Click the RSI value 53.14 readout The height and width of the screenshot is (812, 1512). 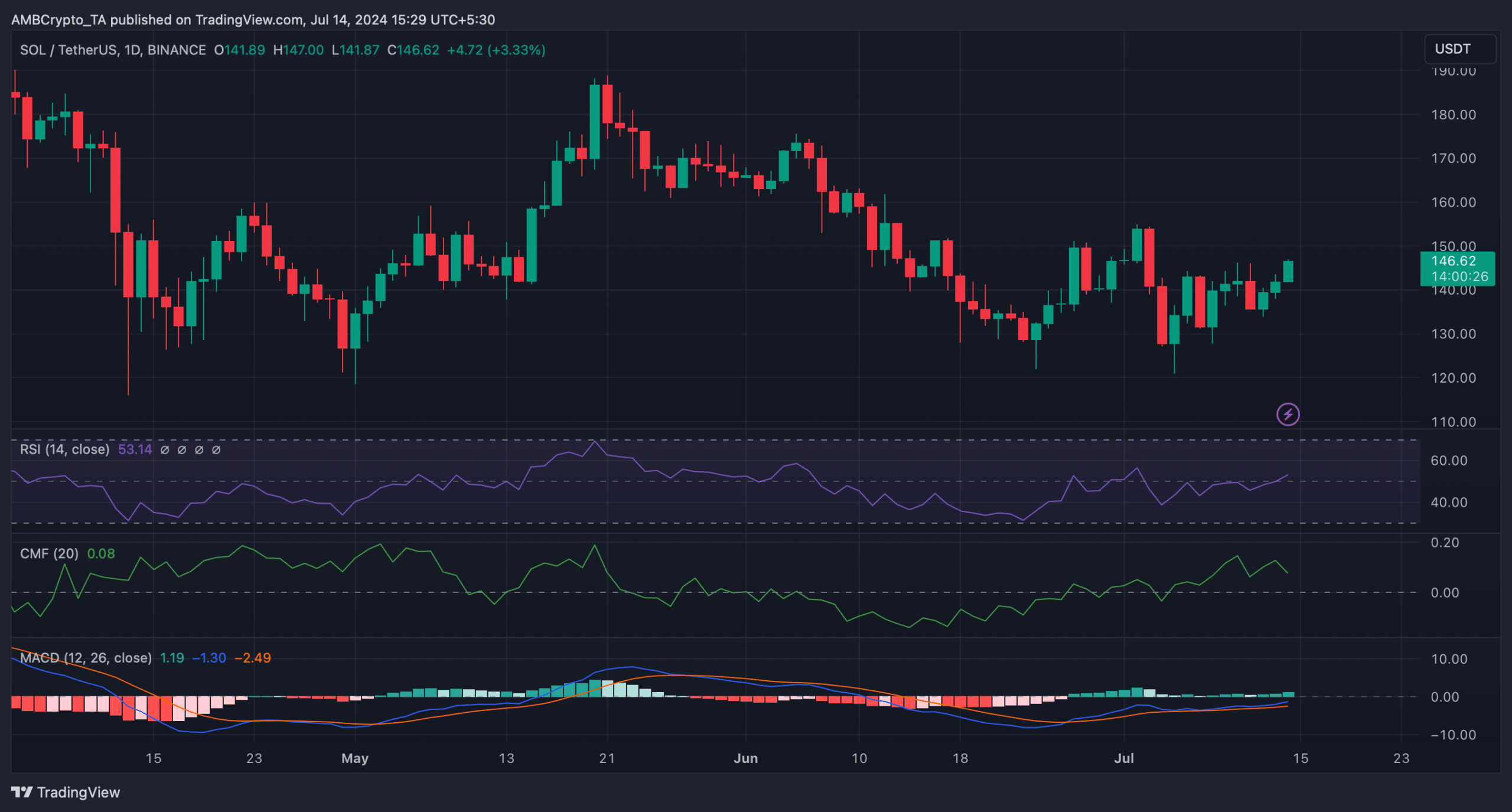135,449
